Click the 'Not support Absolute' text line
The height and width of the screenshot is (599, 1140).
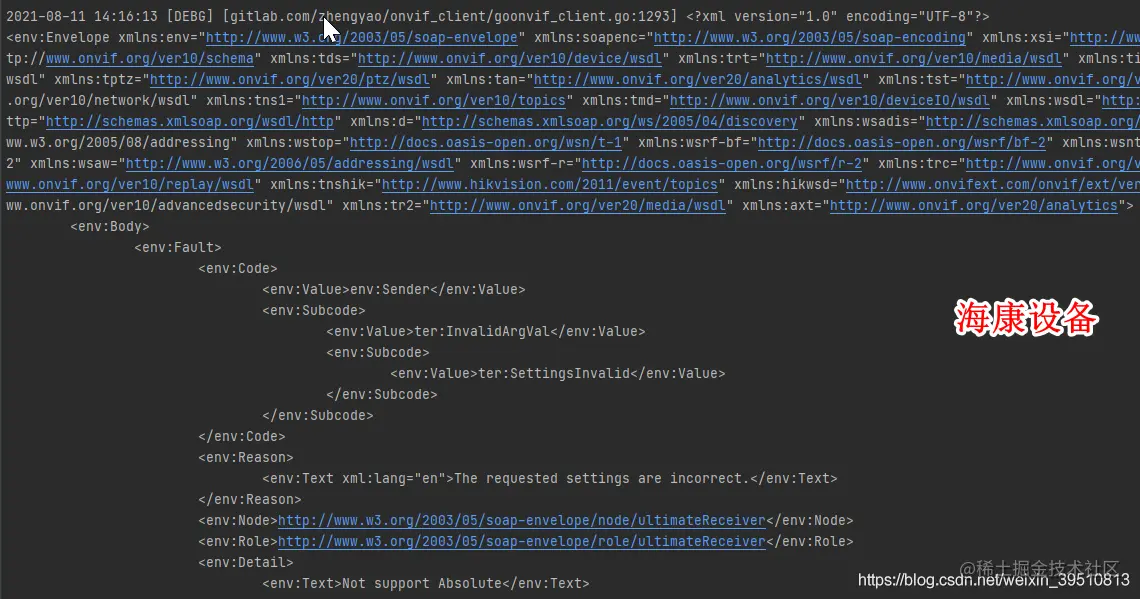[x=425, y=584]
